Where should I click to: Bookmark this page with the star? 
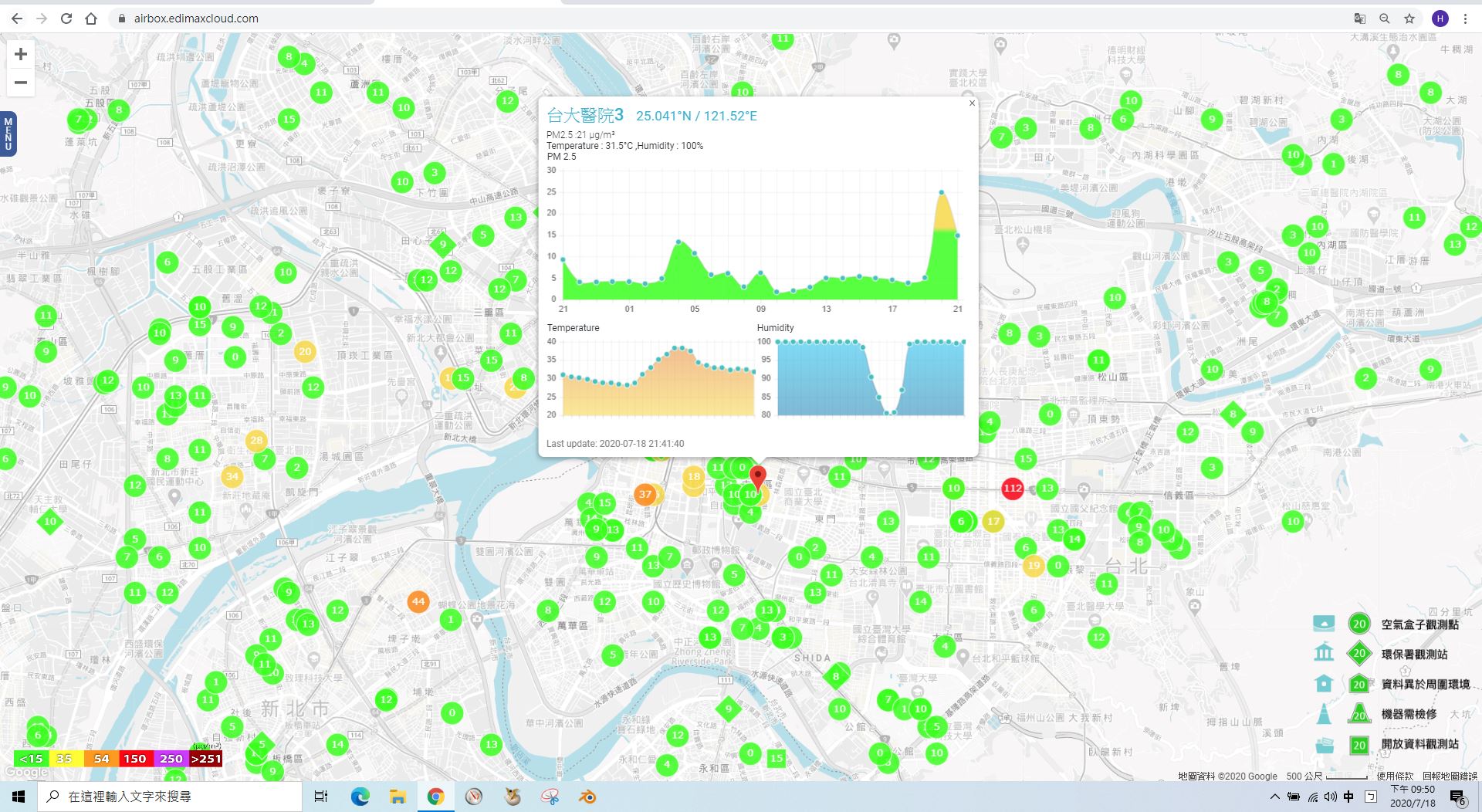(1409, 19)
